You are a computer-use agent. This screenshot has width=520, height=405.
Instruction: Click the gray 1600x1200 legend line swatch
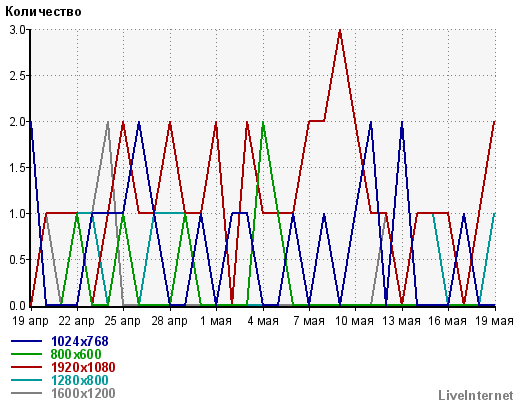[27, 393]
